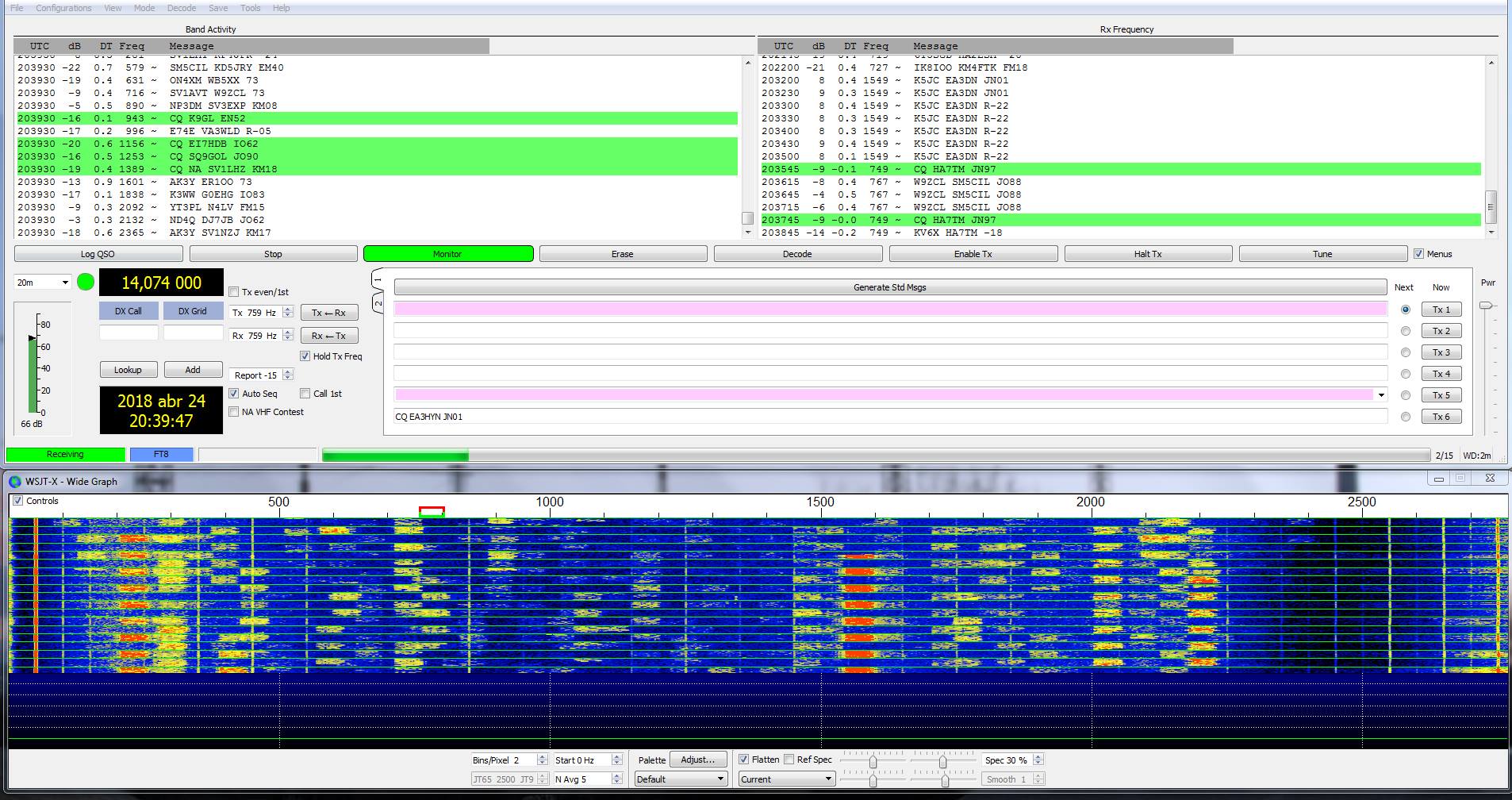This screenshot has width=1512, height=800.
Task: Uncheck the Hold Tx Freq option
Action: (305, 356)
